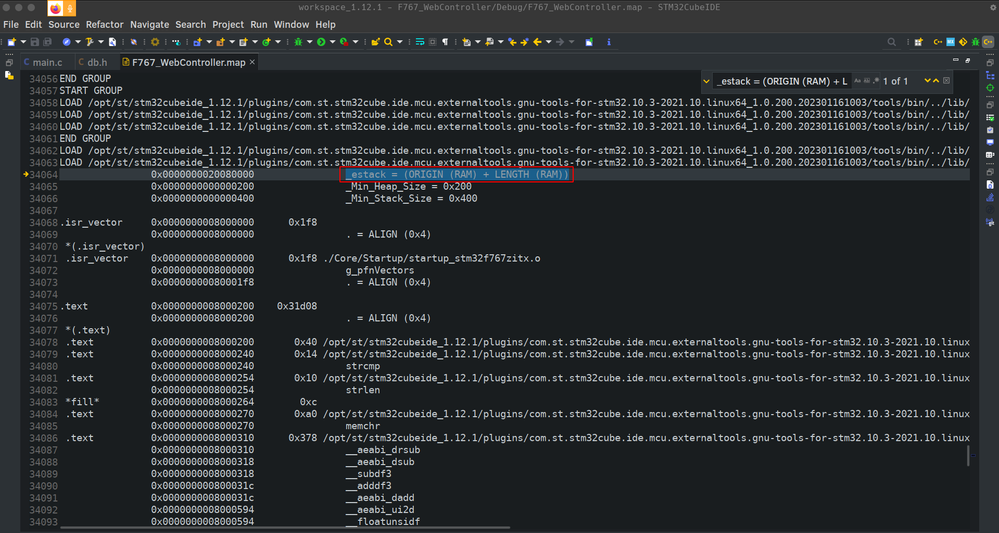Go to next find match arrow
The image size is (999, 533).
click(x=927, y=80)
